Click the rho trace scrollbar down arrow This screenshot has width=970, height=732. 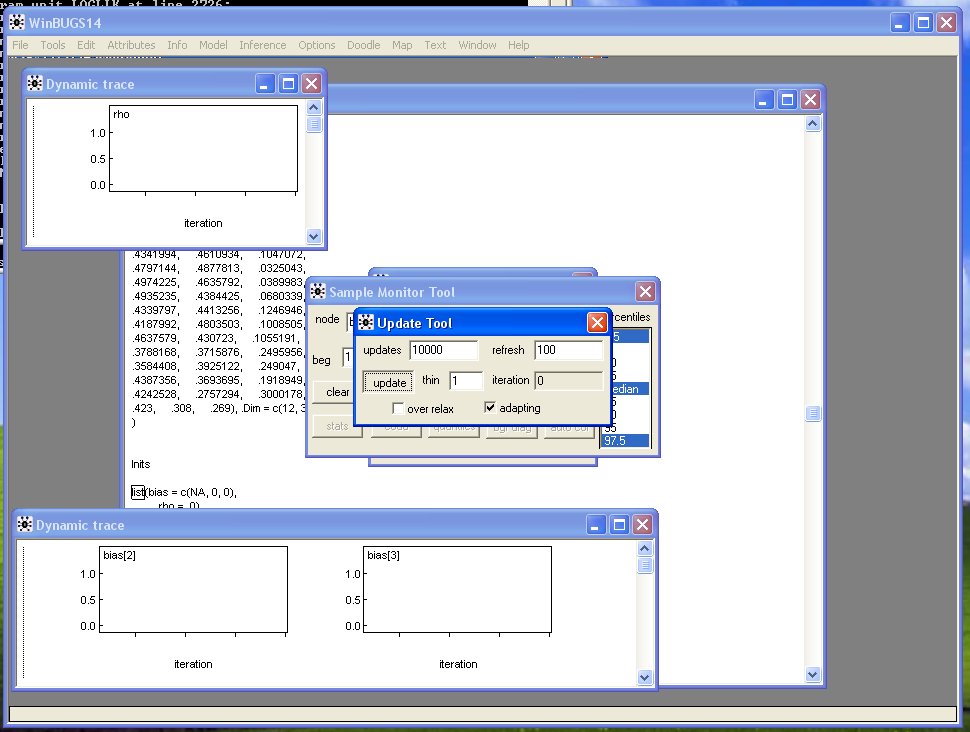pyautogui.click(x=314, y=237)
